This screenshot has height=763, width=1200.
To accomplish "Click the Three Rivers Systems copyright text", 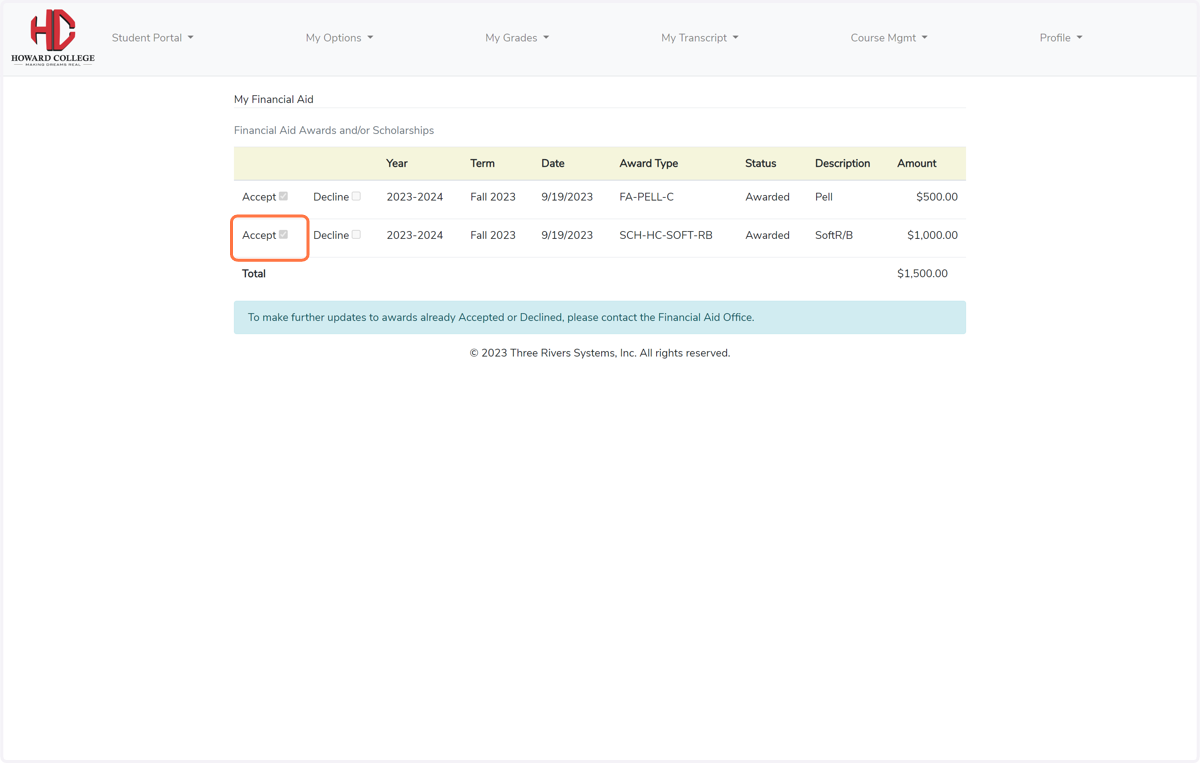I will click(600, 353).
